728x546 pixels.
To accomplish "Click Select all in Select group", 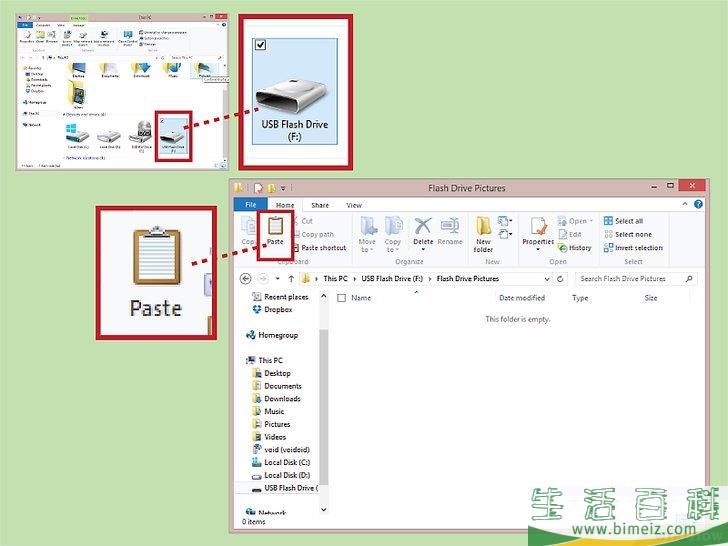I will pos(628,221).
